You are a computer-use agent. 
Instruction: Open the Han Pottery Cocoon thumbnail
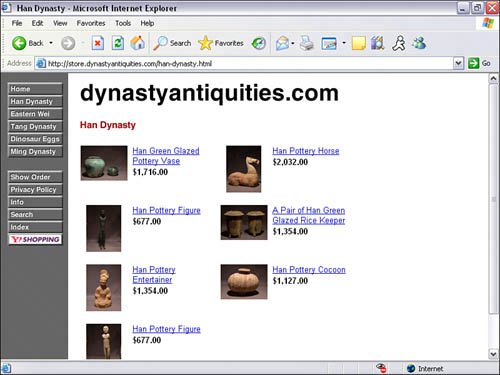pos(244,282)
